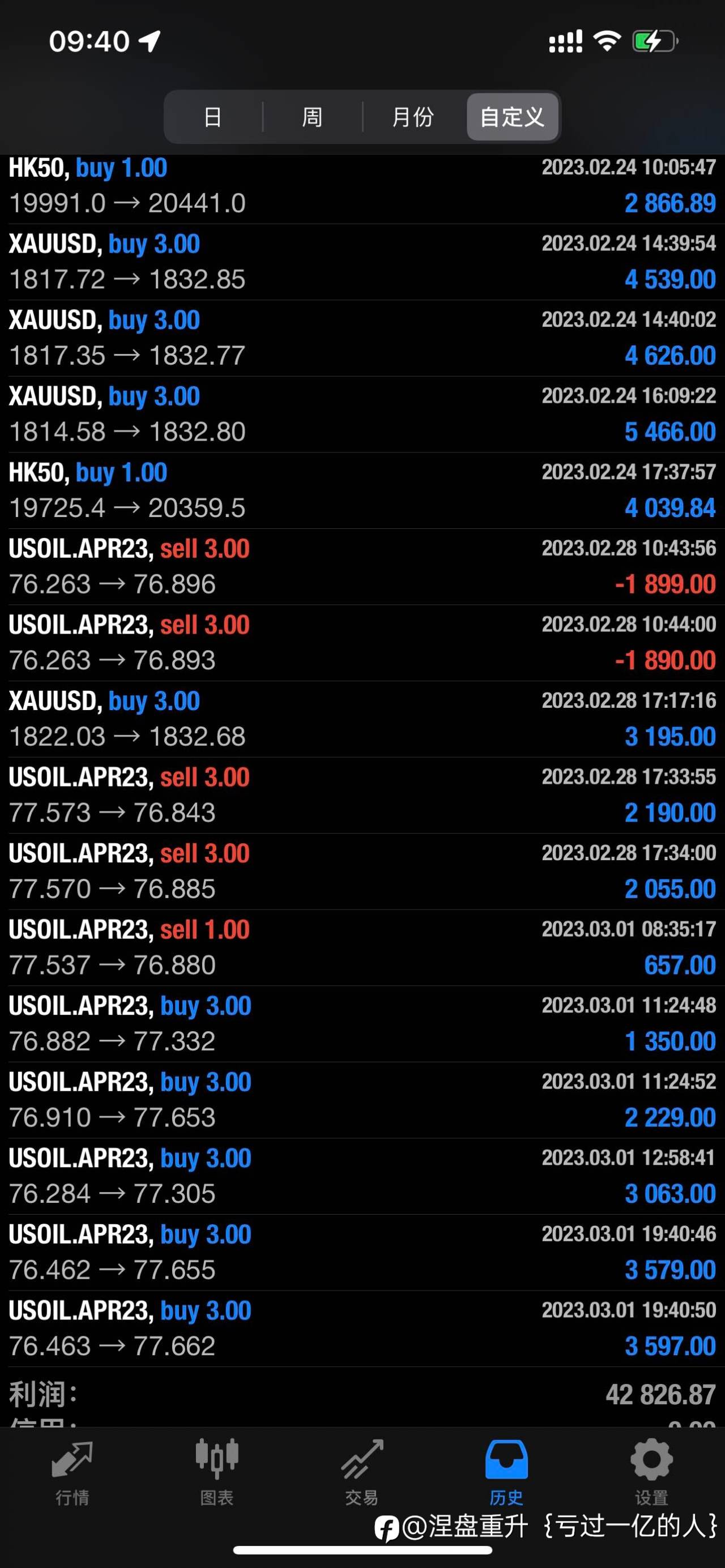Tap the location arrow beside the clock
Screen dimensions: 725x1568
pos(150,41)
